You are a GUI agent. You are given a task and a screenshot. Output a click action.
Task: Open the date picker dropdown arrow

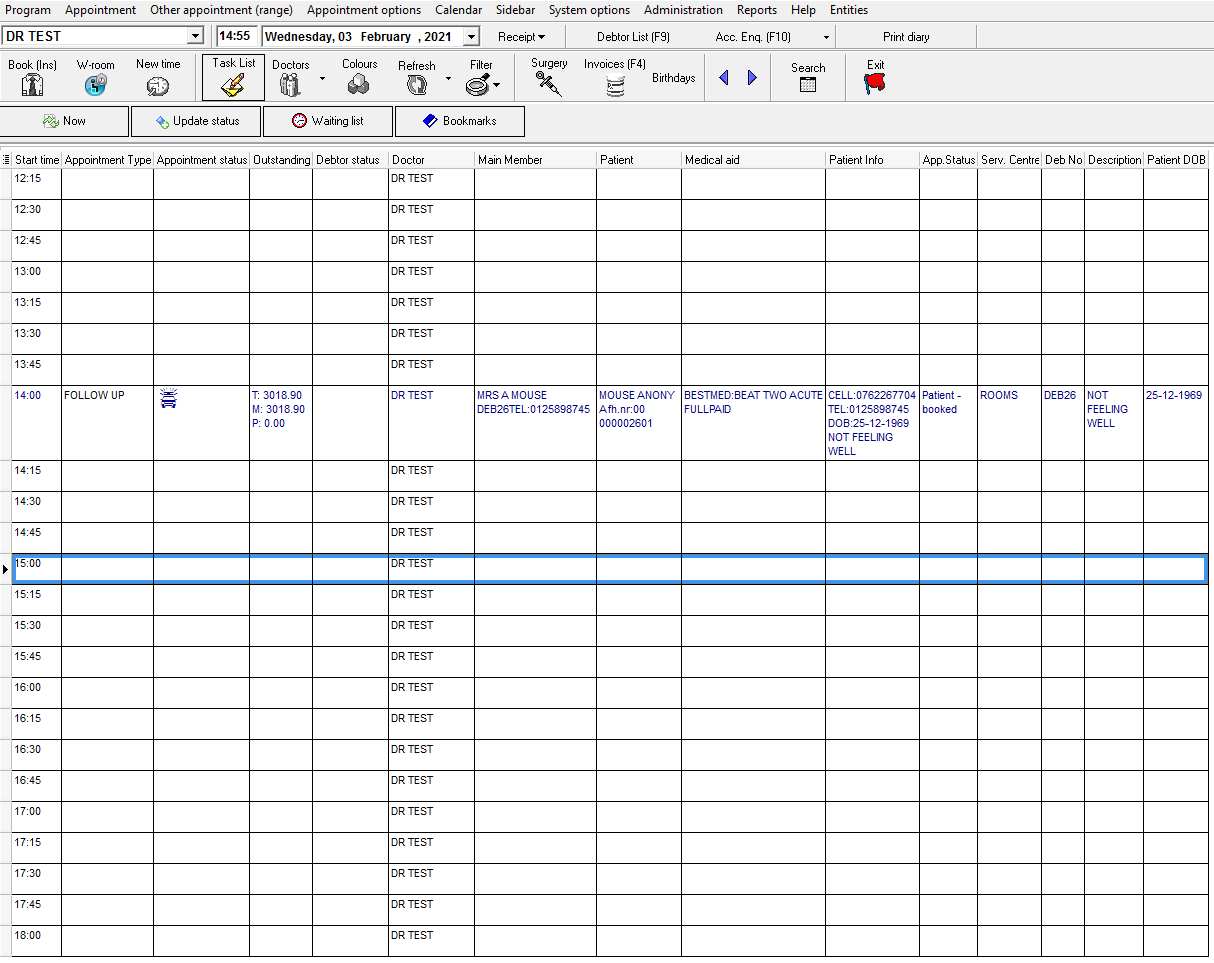472,37
